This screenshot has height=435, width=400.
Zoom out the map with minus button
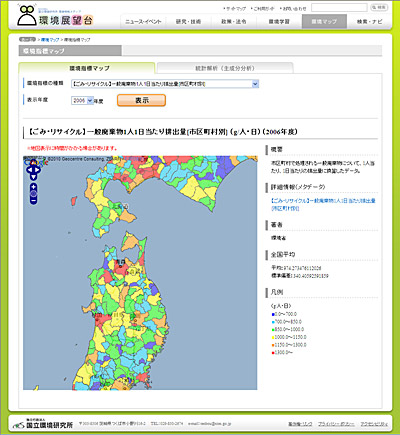(x=33, y=200)
